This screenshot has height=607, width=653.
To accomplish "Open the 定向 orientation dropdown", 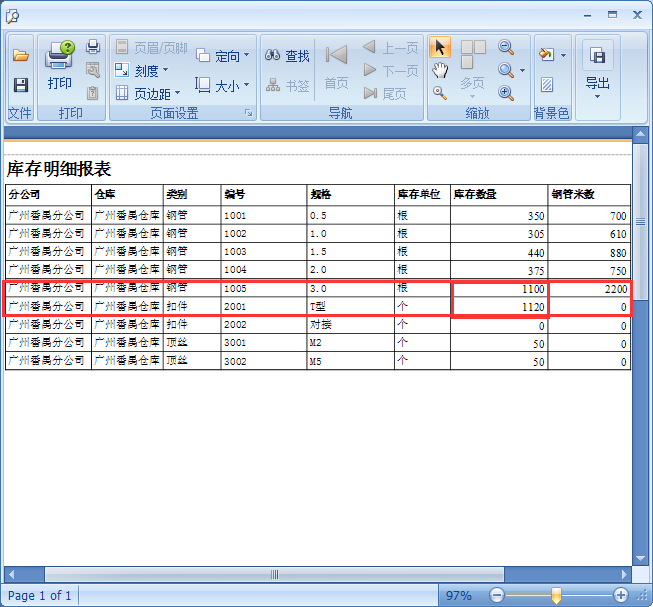I will click(x=223, y=55).
